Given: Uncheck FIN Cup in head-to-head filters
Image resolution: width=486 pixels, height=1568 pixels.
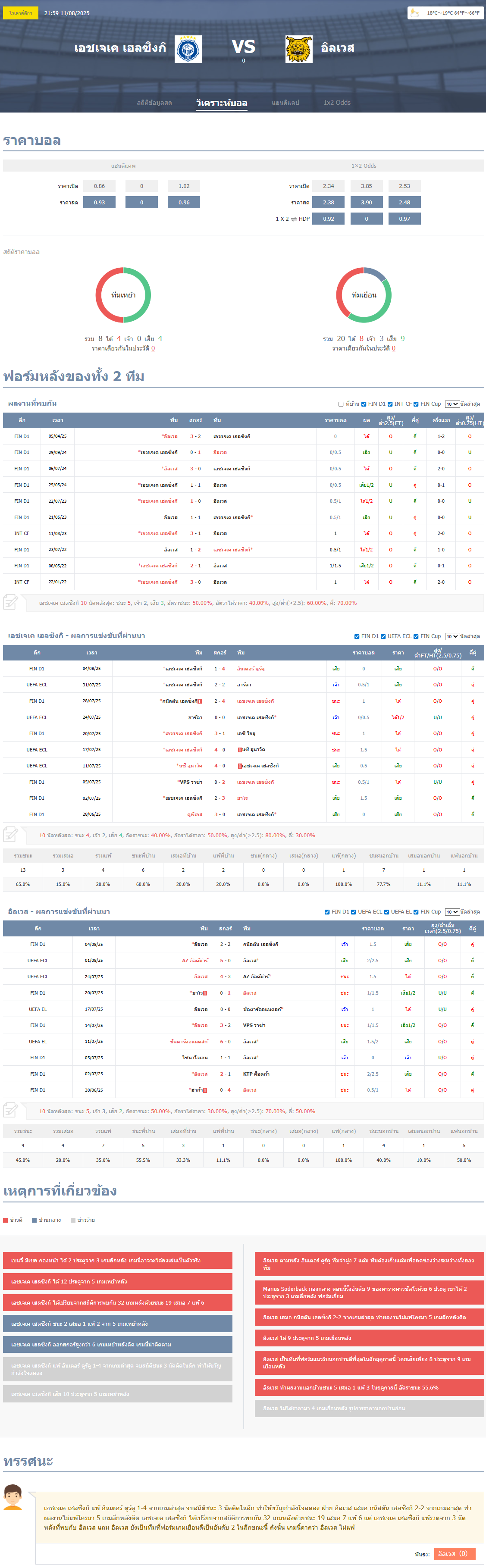Looking at the screenshot, I should [x=416, y=404].
